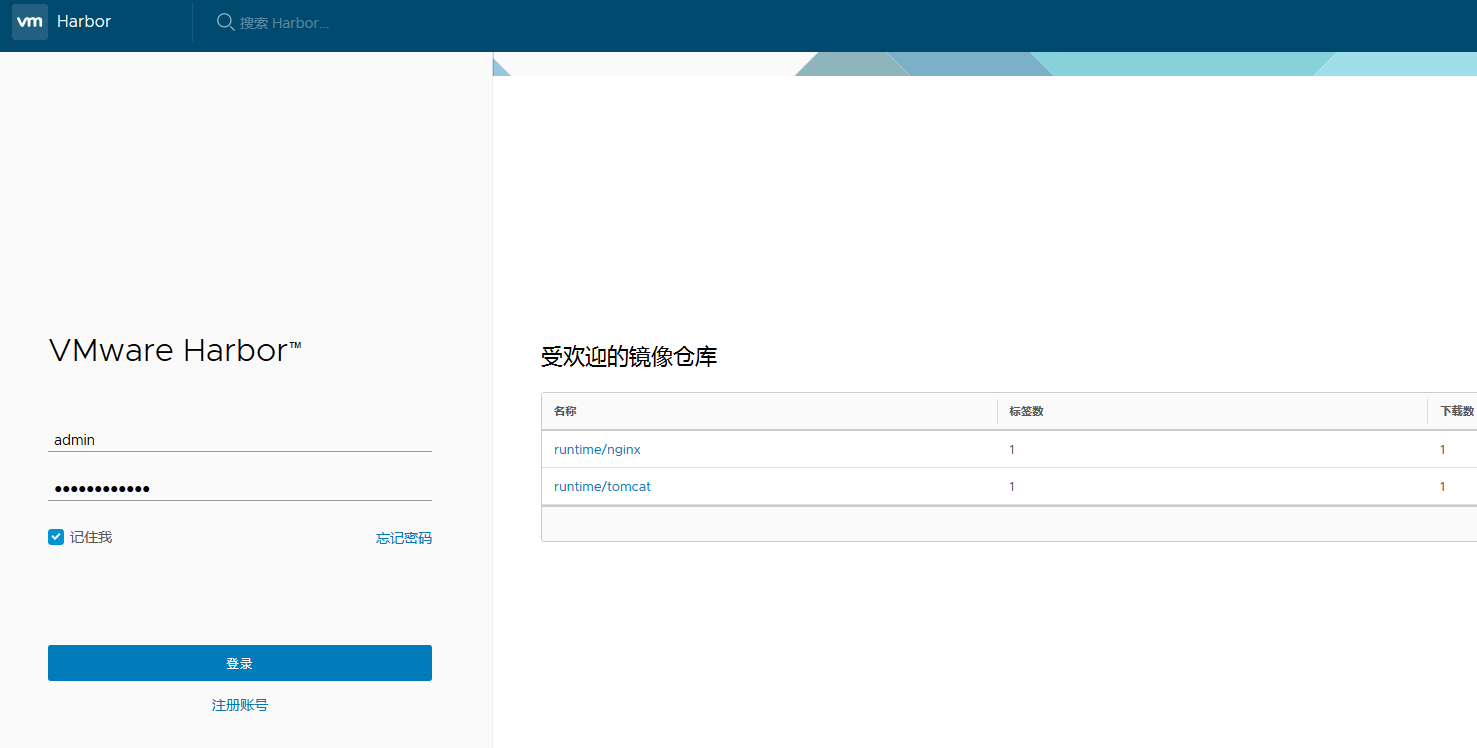The width and height of the screenshot is (1477, 748).
Task: Click the 搜索 Harbor search input
Action: point(300,21)
